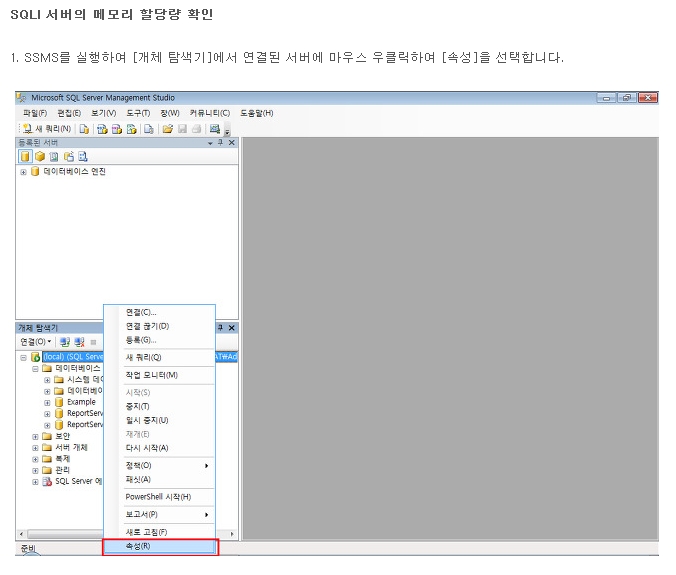Expand the 보안 folder
Screen dimensions: 676x575
point(35,437)
